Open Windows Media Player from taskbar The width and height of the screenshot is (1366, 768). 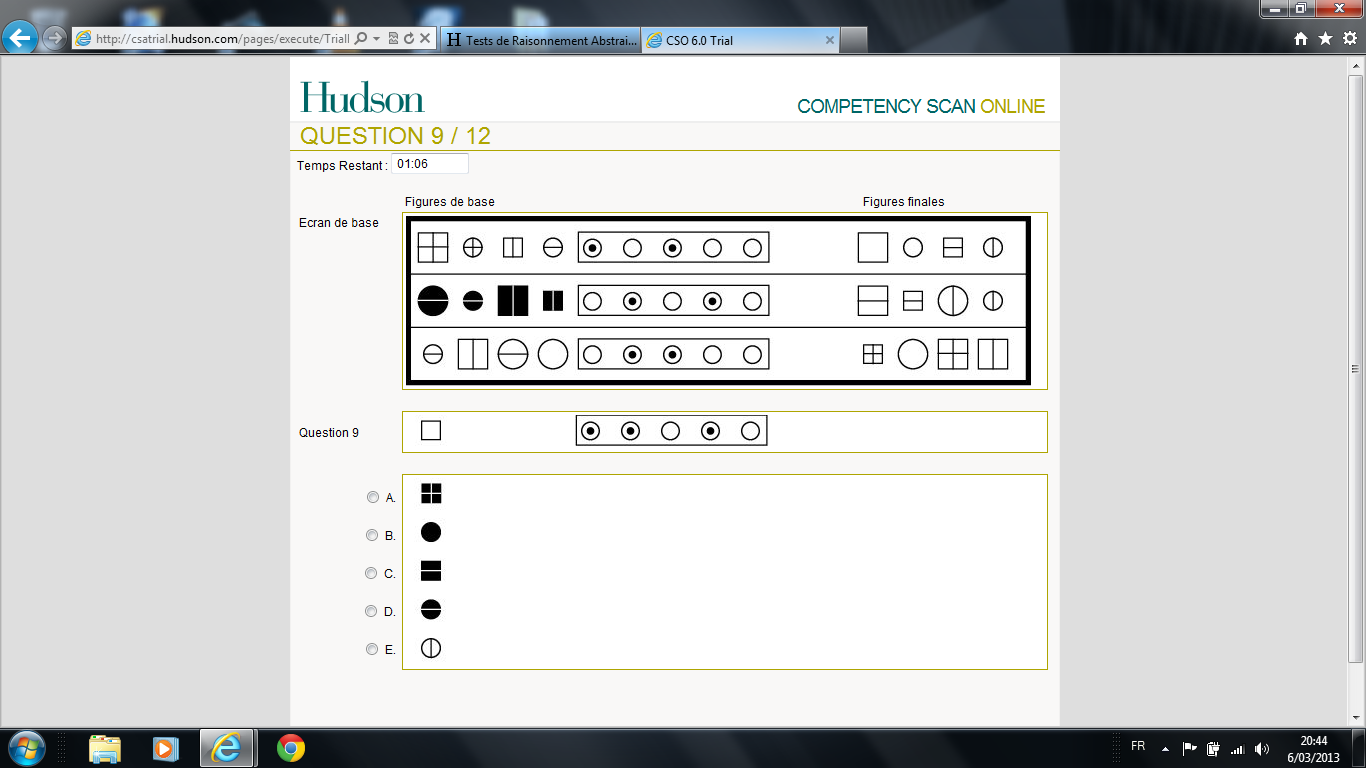click(164, 748)
